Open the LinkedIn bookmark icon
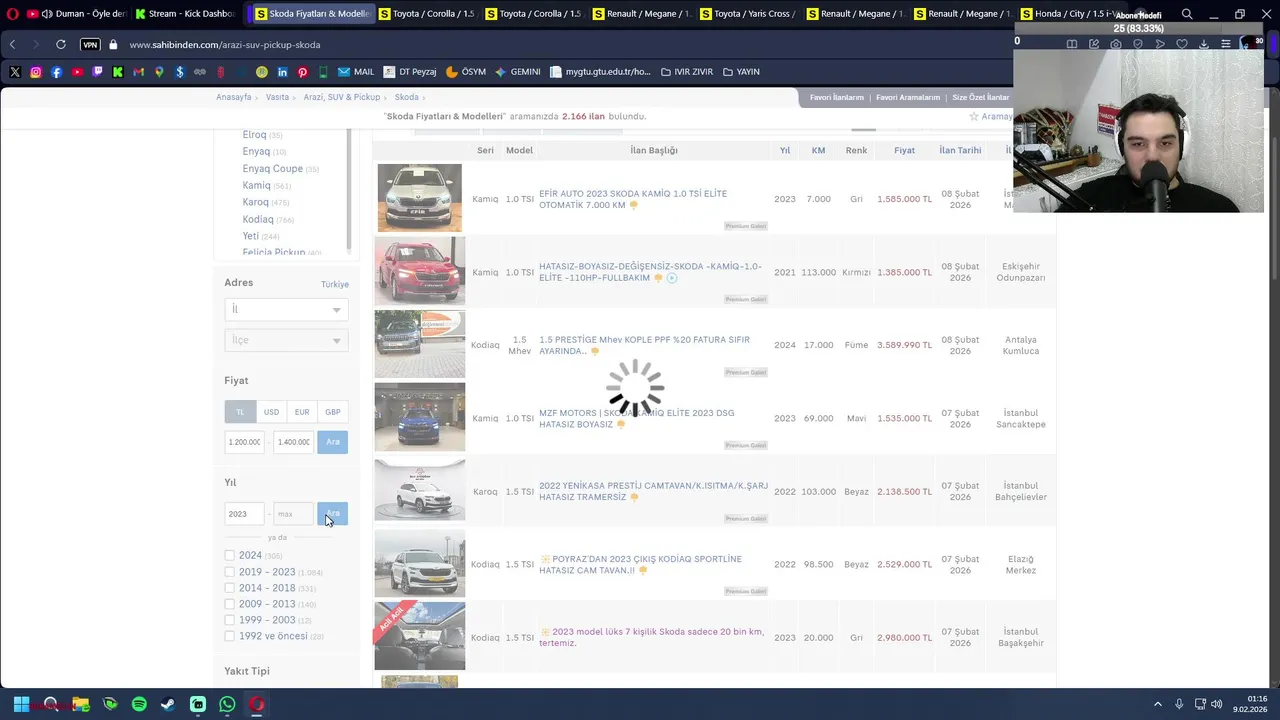The image size is (1280, 720). tap(283, 72)
